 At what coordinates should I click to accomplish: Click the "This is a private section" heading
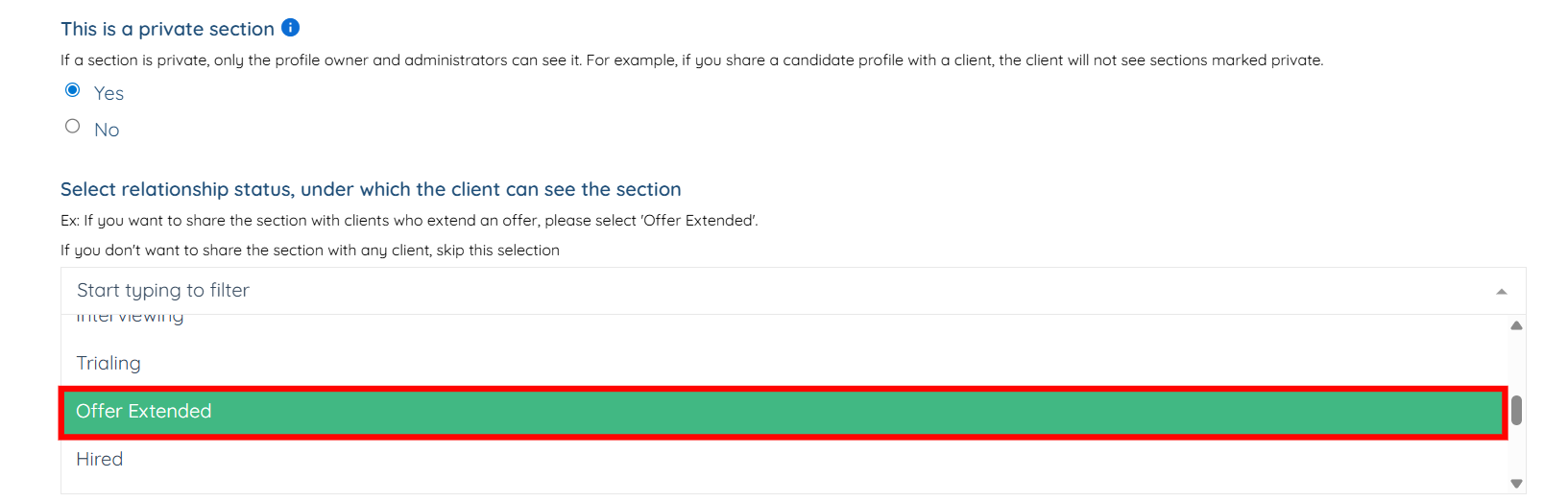pos(167,29)
